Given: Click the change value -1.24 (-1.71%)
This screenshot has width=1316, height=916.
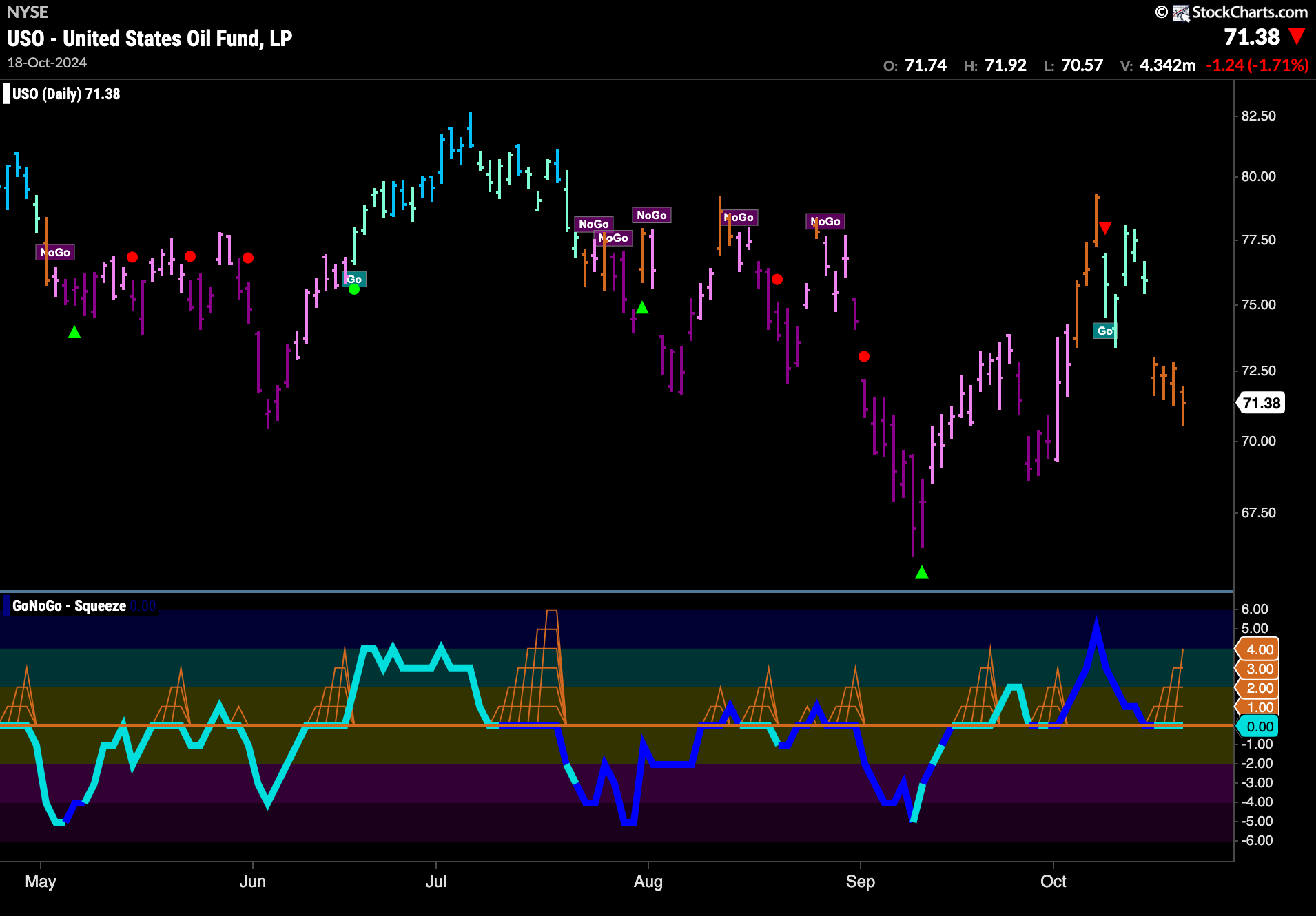Looking at the screenshot, I should [x=1257, y=65].
